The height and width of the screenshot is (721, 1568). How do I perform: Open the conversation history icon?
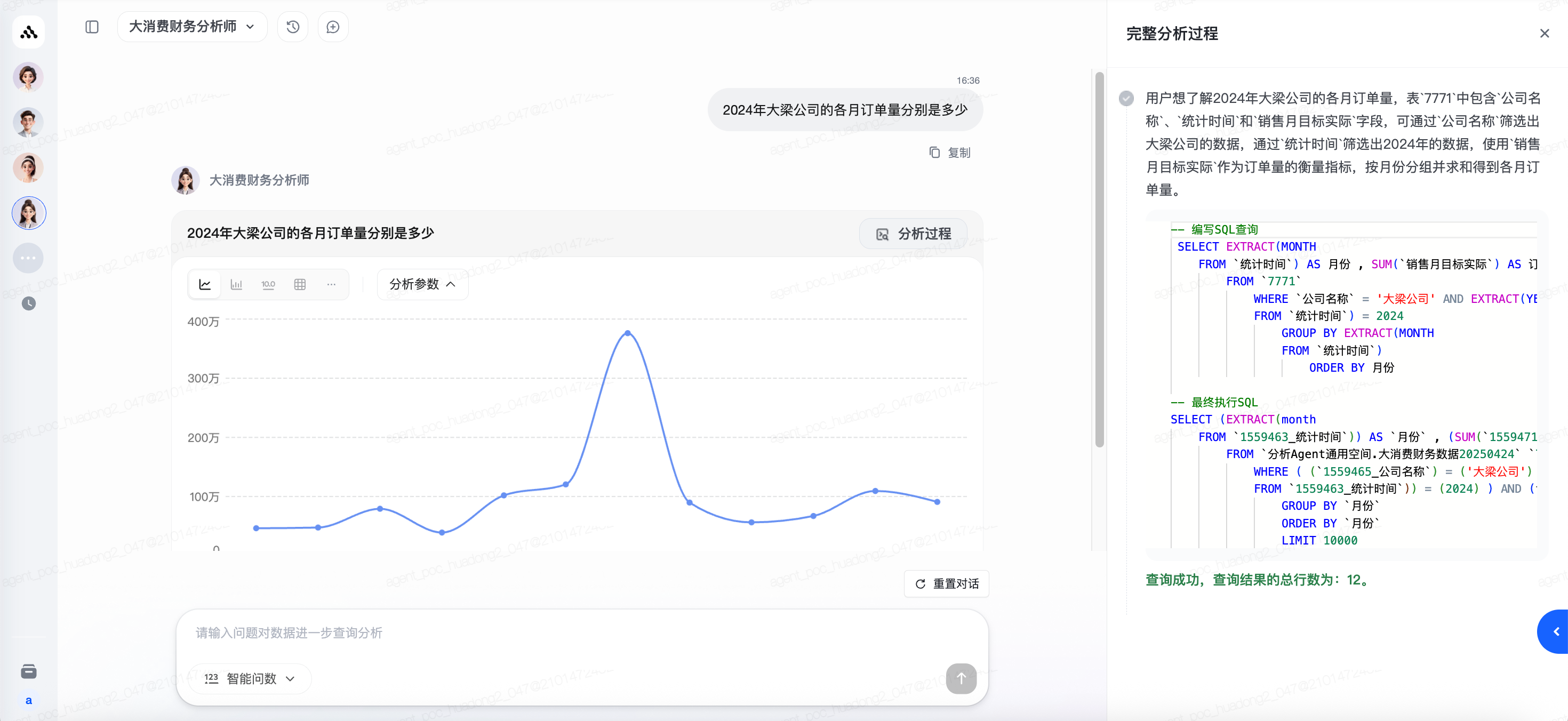tap(293, 27)
